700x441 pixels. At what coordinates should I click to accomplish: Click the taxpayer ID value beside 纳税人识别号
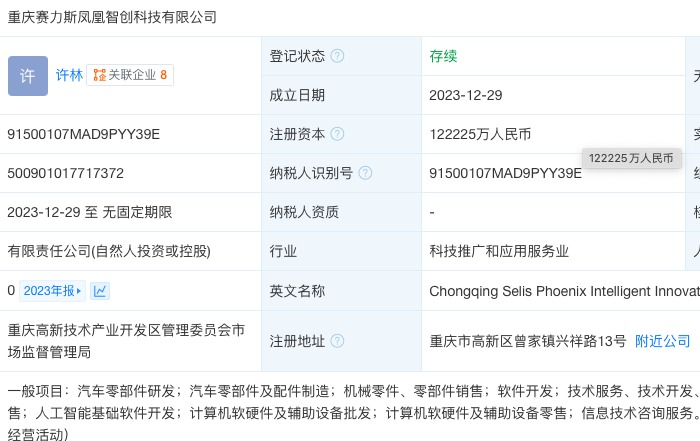(x=505, y=173)
